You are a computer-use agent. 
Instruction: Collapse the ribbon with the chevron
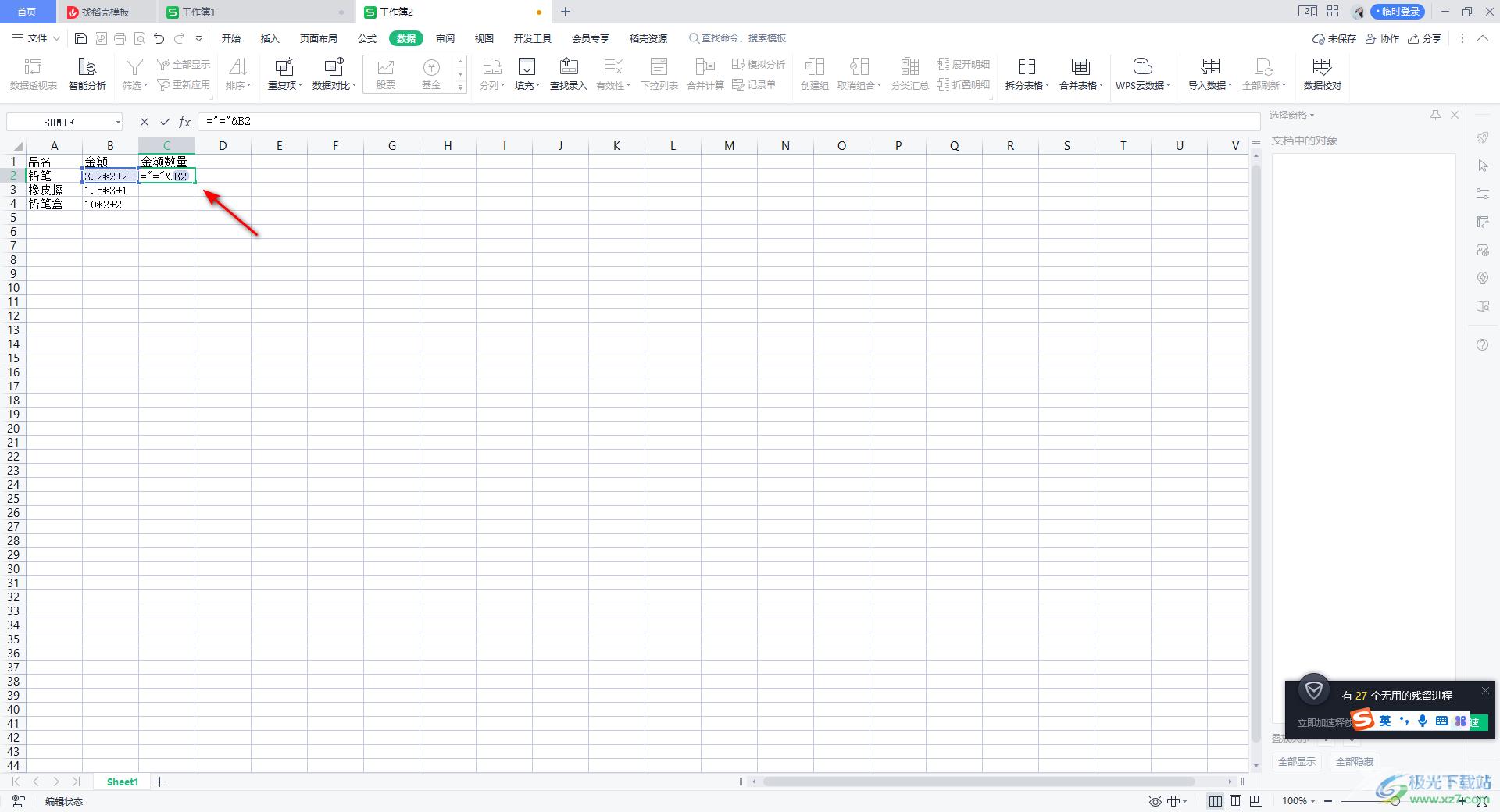(x=1482, y=38)
